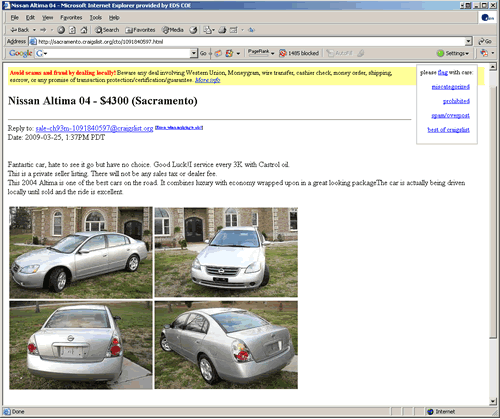
Task: Open the front view car photo
Action: pos(226,252)
